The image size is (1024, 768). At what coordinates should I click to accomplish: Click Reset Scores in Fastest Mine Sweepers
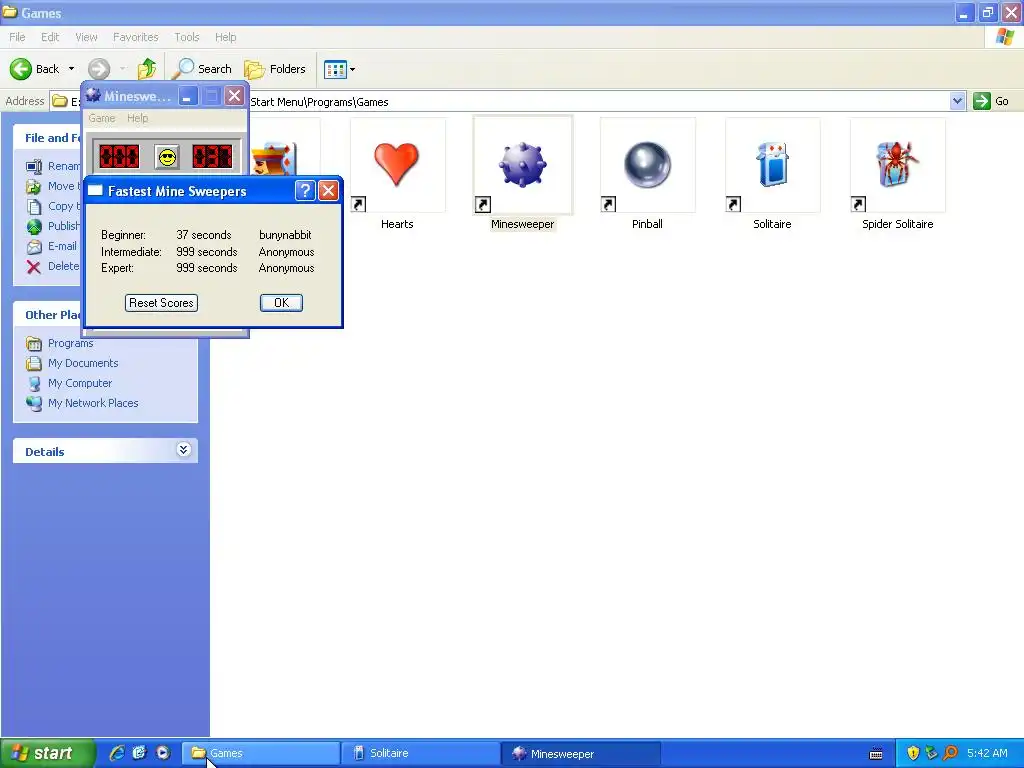point(161,303)
